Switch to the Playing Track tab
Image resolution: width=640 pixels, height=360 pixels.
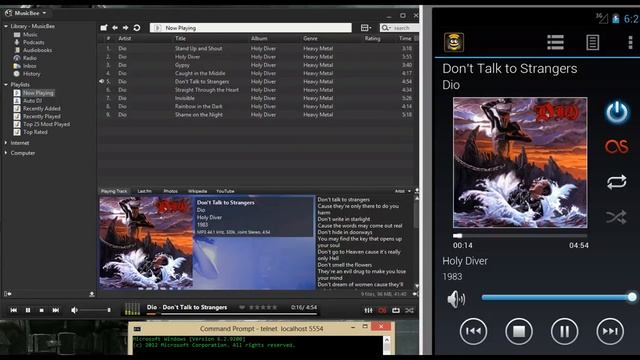click(x=114, y=191)
